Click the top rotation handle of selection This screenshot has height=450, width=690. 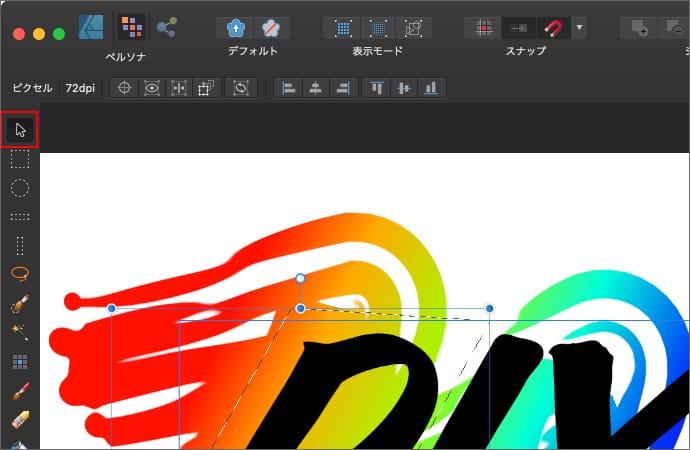pyautogui.click(x=300, y=278)
